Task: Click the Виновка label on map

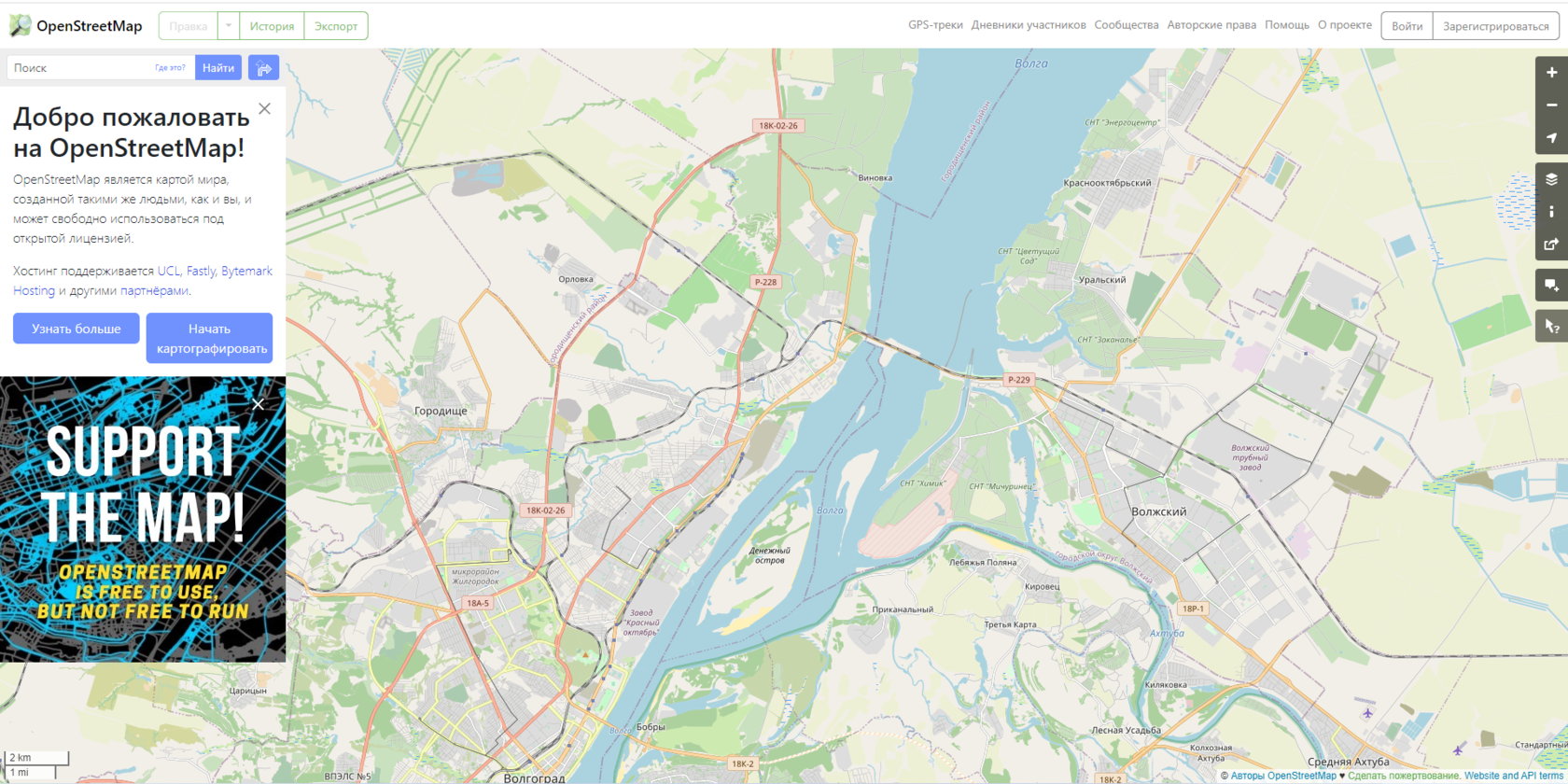Action: click(875, 177)
